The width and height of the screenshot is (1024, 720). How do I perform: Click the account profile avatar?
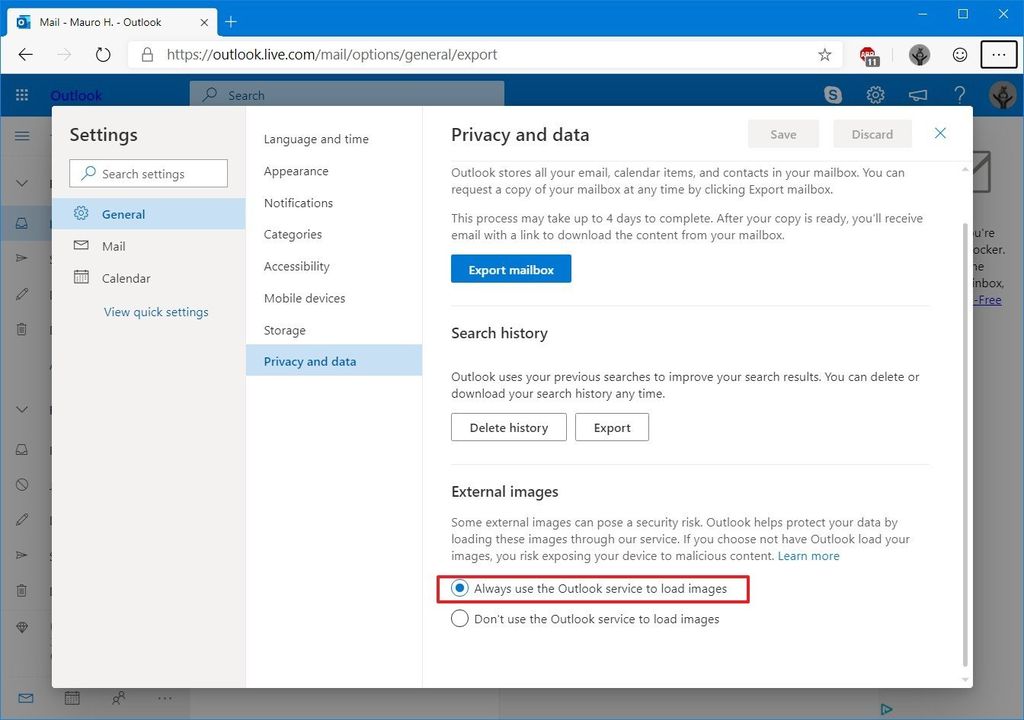[1001, 95]
